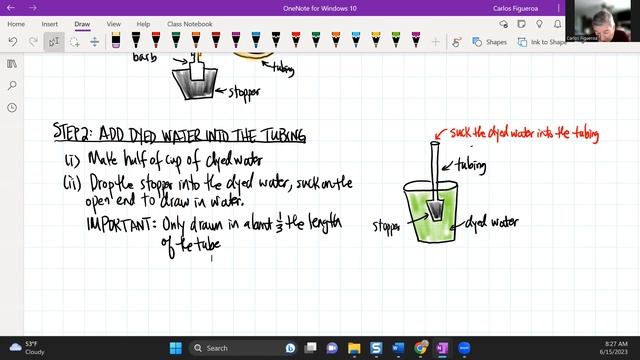This screenshot has width=640, height=360.
Task: Add a new pen with the plus button
Action: tap(436, 42)
